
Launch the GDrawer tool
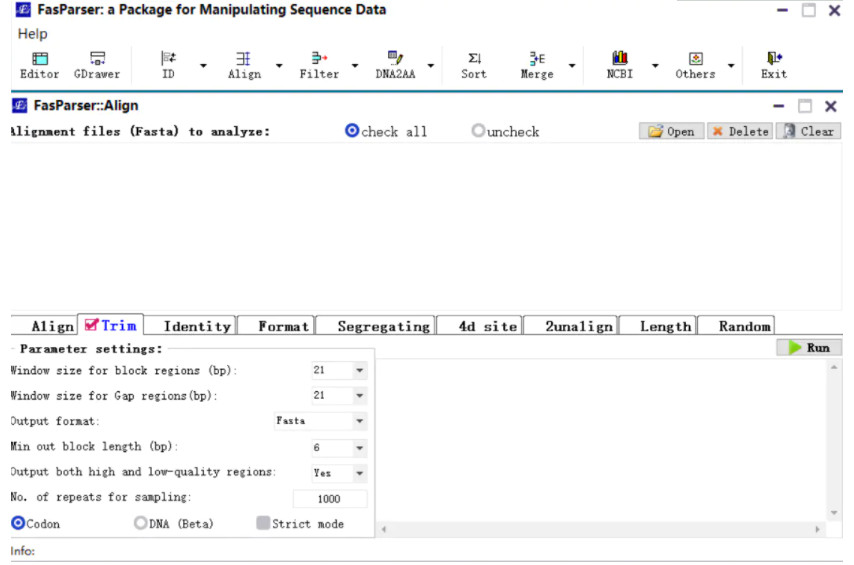click(97, 65)
